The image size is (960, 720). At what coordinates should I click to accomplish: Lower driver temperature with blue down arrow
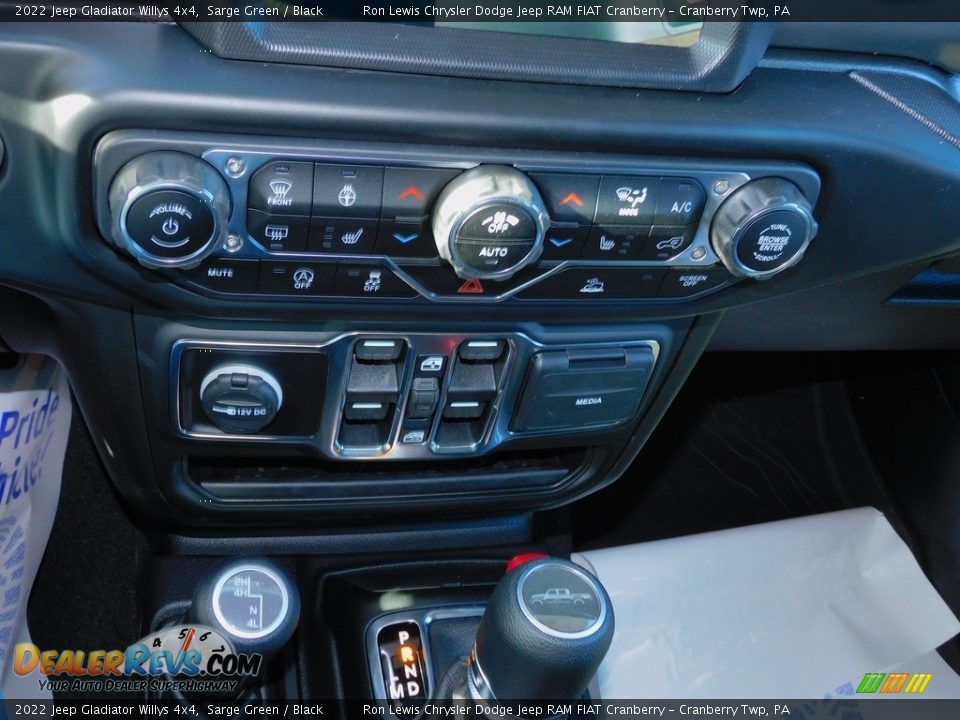pyautogui.click(x=405, y=238)
